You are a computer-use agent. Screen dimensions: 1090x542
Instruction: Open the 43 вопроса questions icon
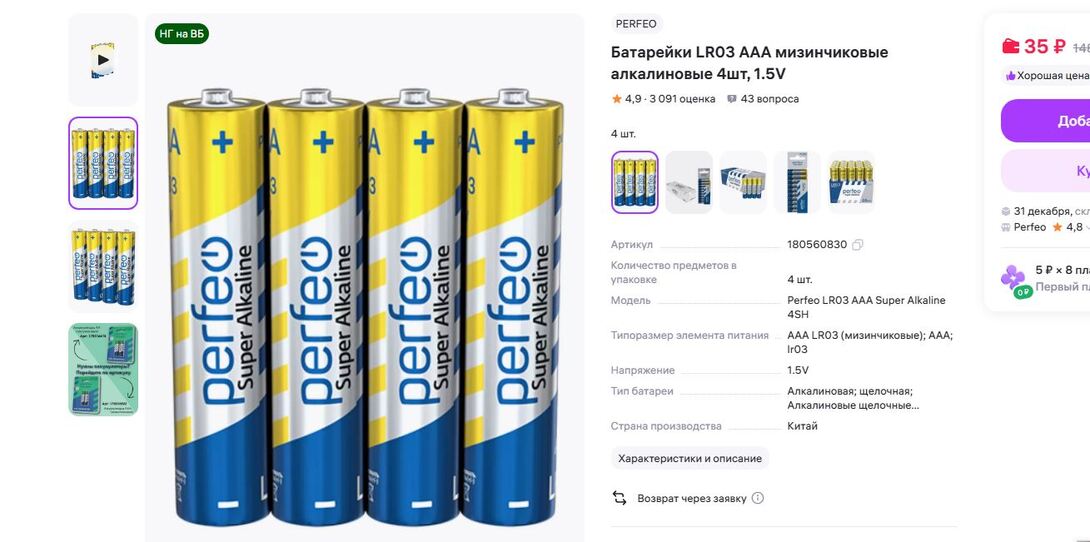click(732, 99)
